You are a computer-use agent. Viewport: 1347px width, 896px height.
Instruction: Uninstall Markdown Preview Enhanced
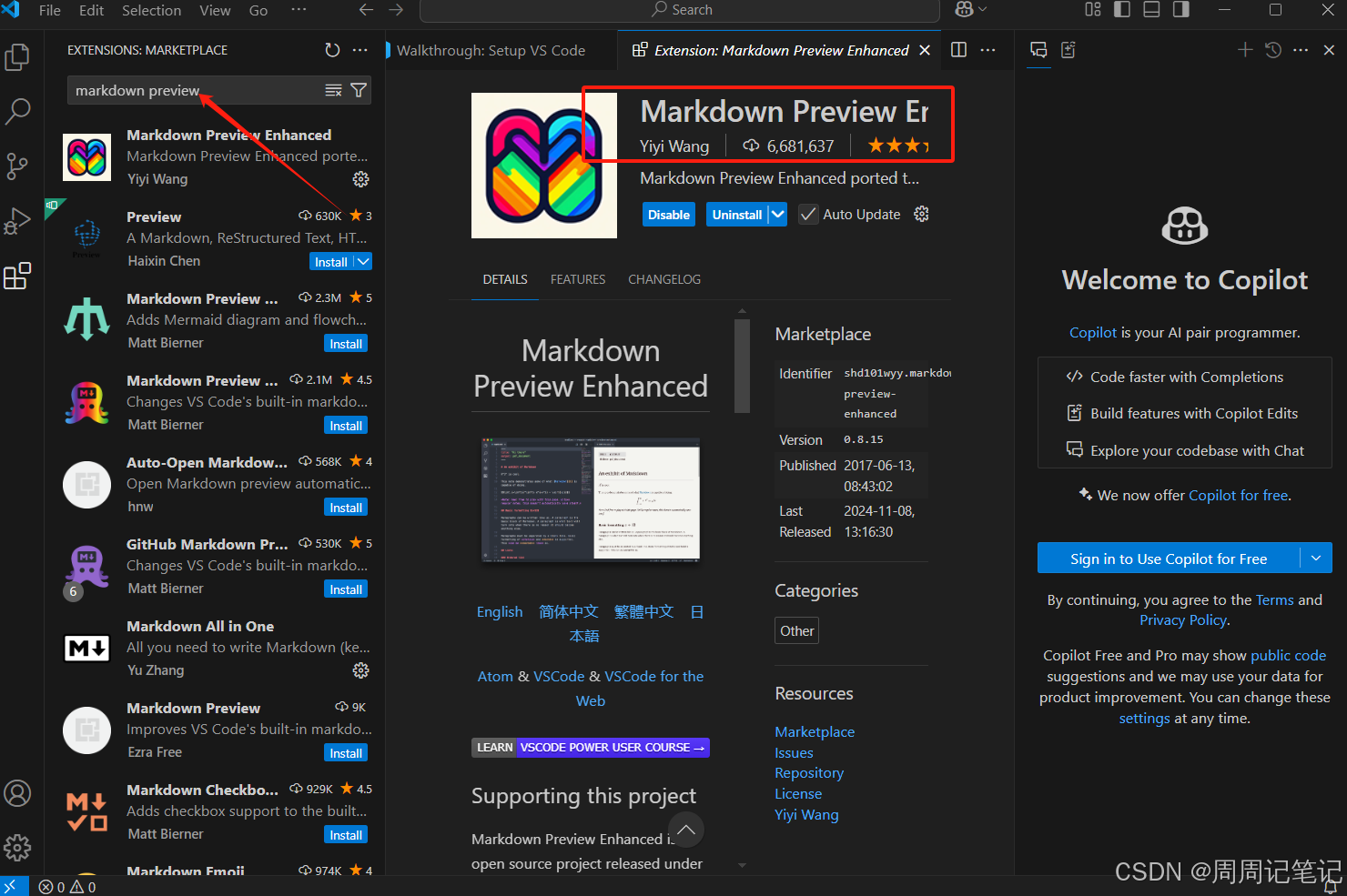click(737, 215)
